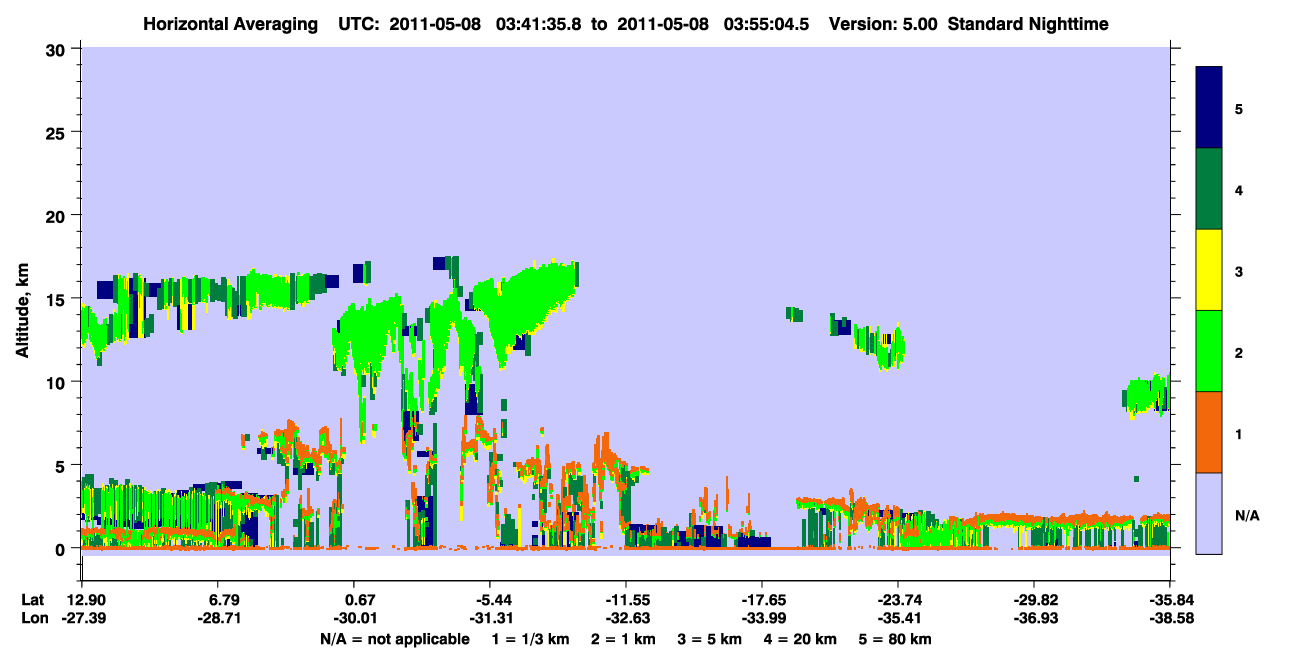Screen dimensions: 1300x667
Task: Click longitude value '-35.41'
Action: tap(898, 619)
